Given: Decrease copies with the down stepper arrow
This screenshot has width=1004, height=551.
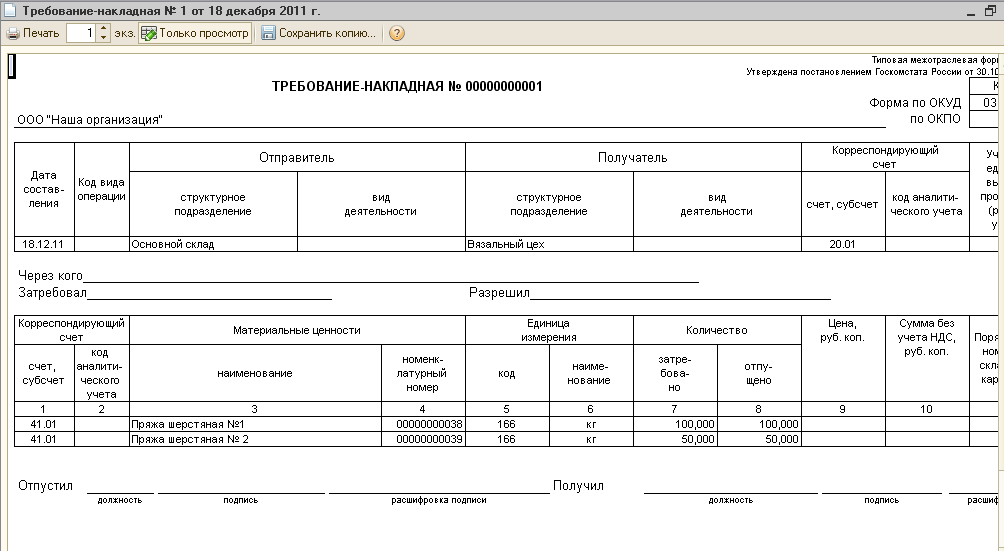Looking at the screenshot, I should pyautogui.click(x=104, y=38).
